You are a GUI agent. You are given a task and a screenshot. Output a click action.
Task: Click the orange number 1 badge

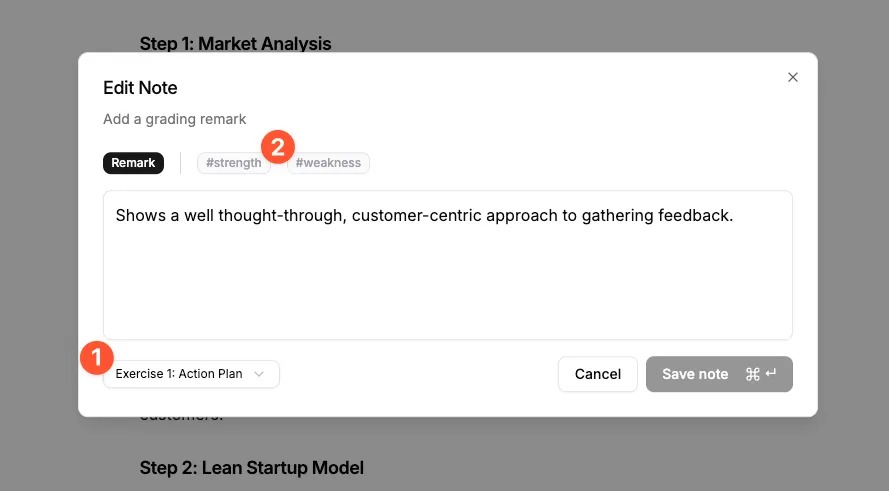tap(97, 358)
